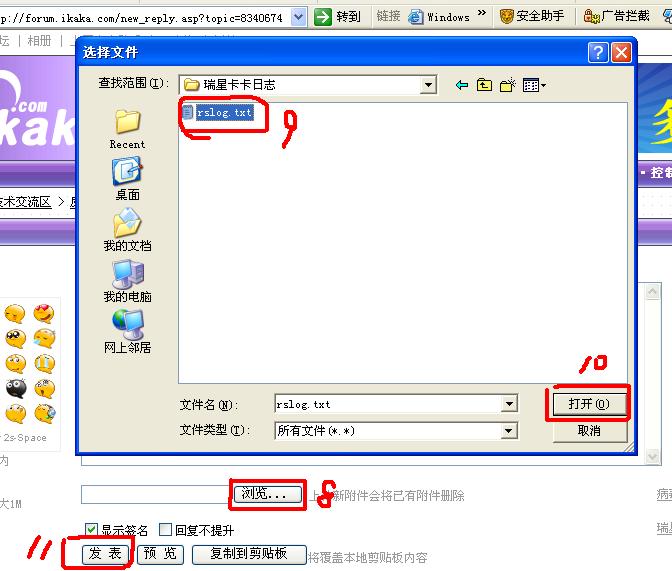Open the view menu icon
The image size is (672, 571).
[x=534, y=85]
